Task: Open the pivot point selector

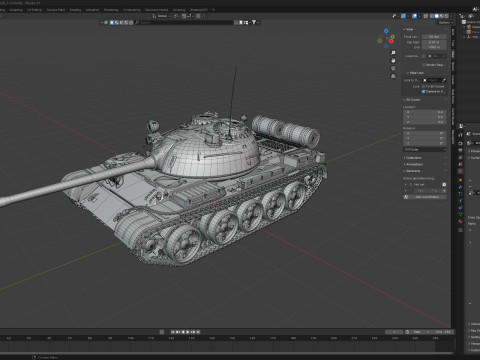Action: coord(176,16)
